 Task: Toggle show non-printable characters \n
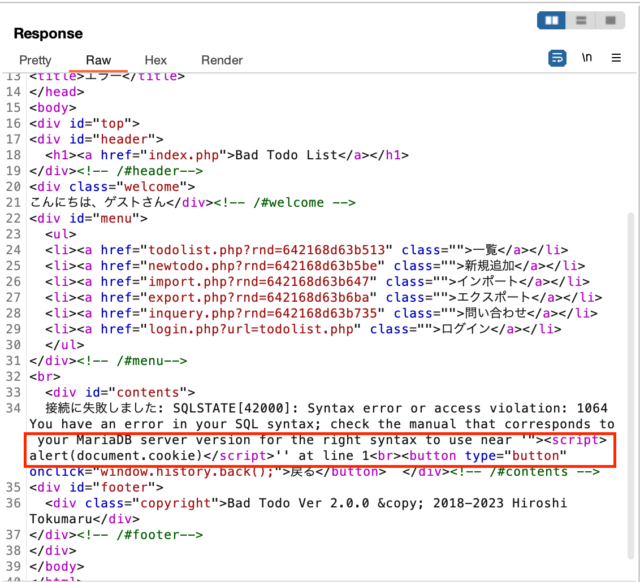coord(587,58)
